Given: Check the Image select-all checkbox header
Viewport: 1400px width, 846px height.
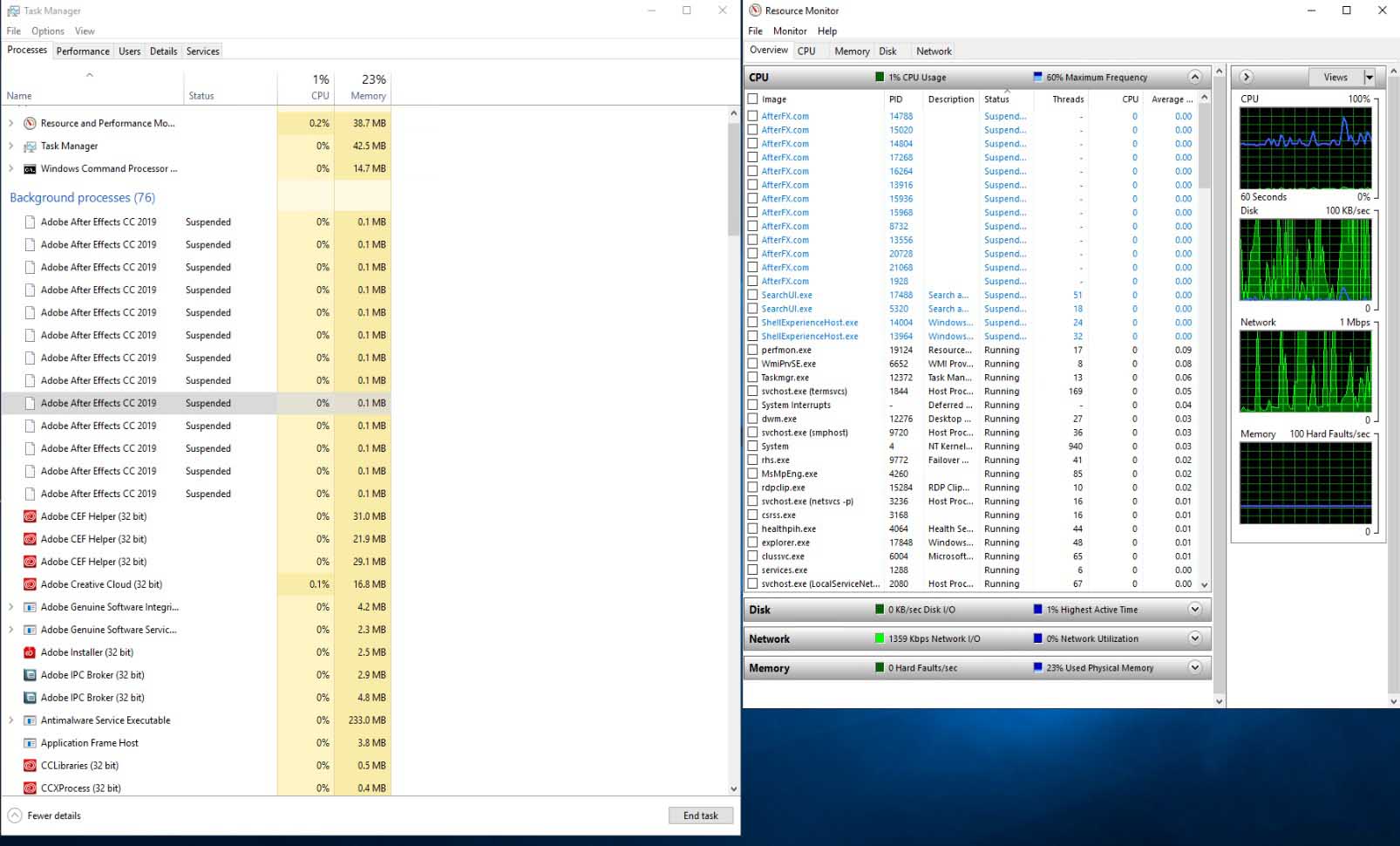Looking at the screenshot, I should coord(752,99).
